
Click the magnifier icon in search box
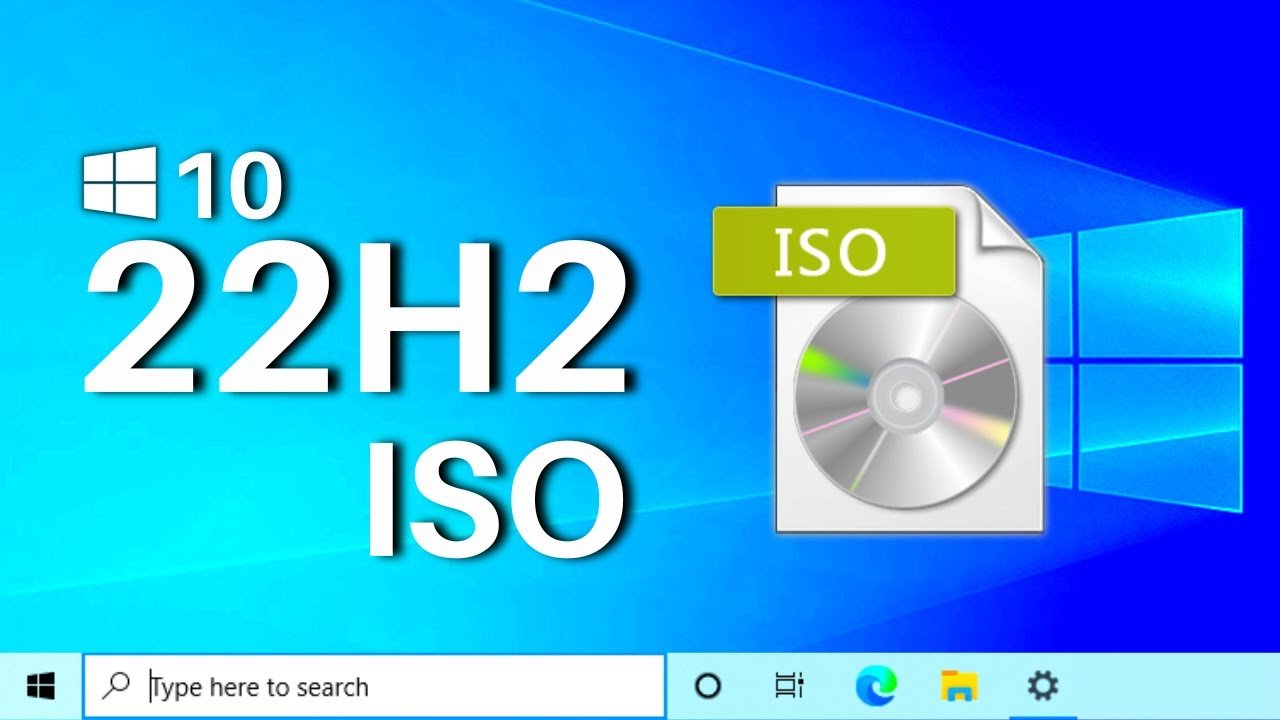point(117,686)
